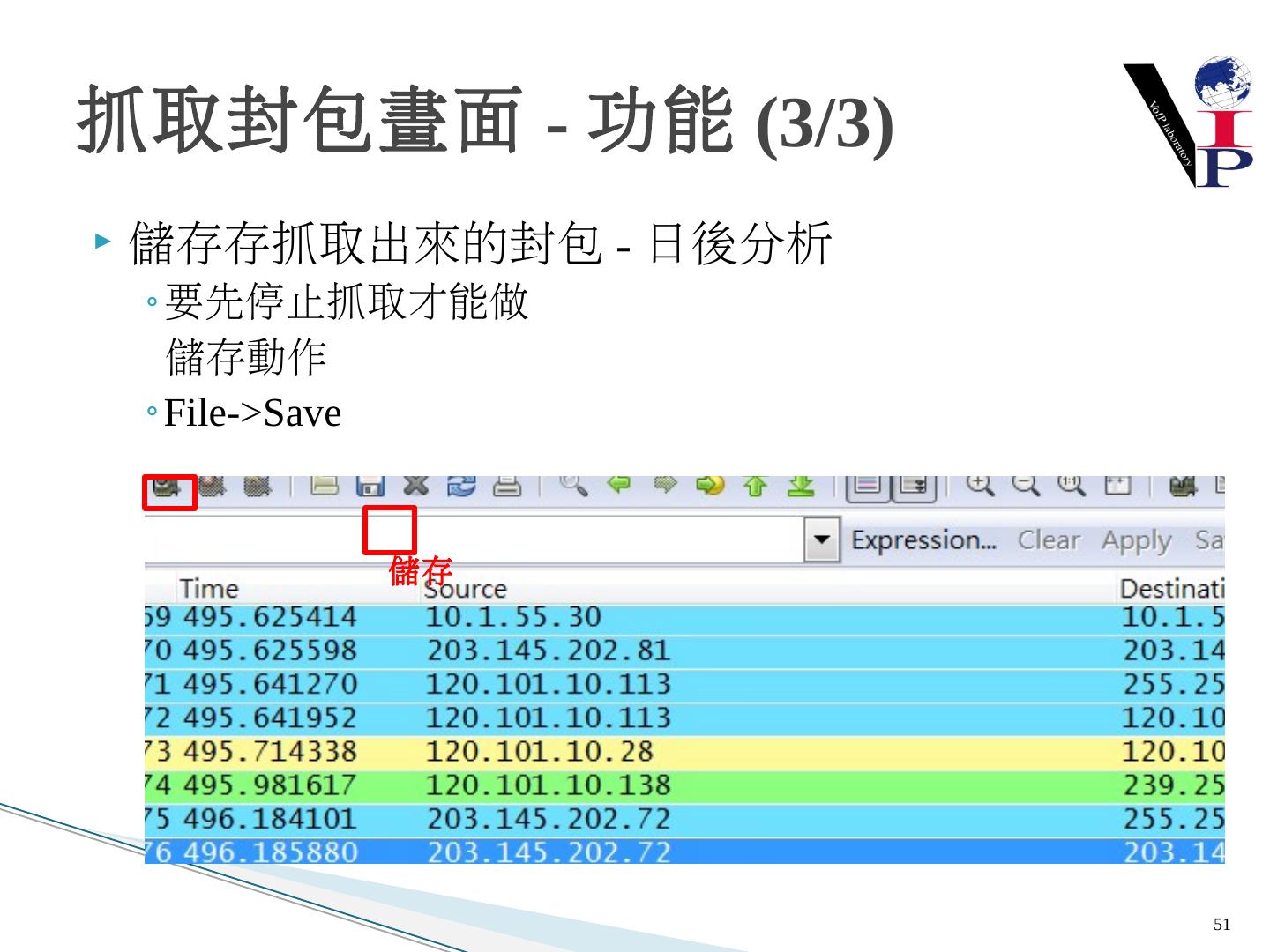1270x952 pixels.
Task: Click source address 120.101.10.28
Action: (540, 752)
